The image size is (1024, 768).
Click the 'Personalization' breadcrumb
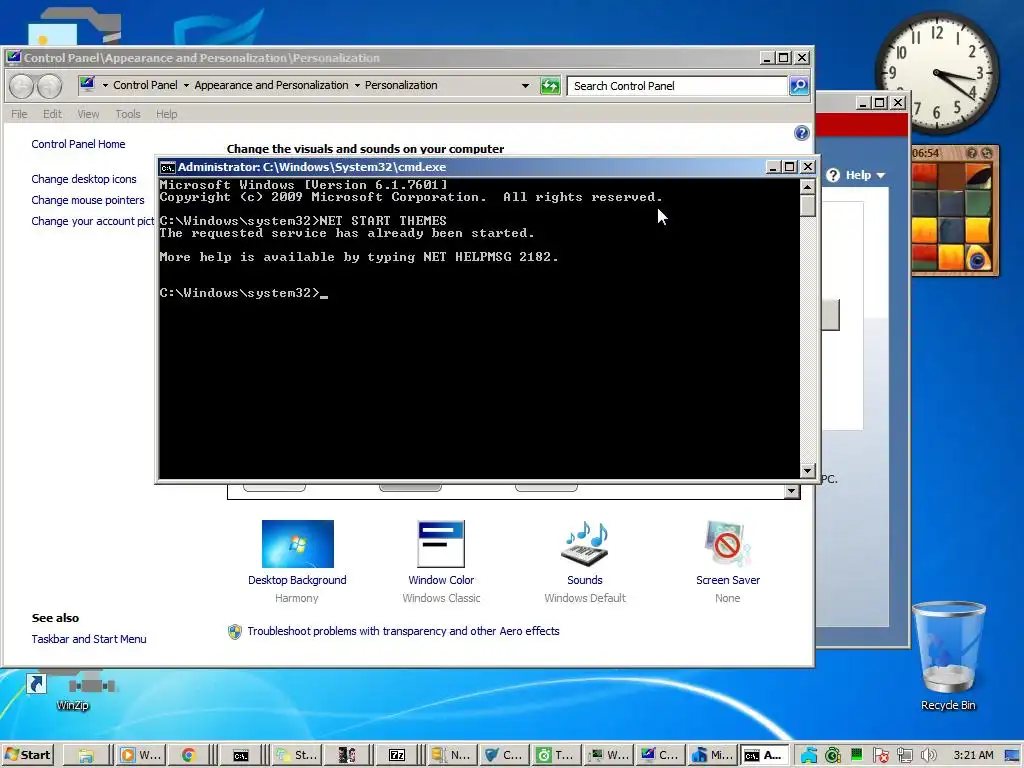401,85
